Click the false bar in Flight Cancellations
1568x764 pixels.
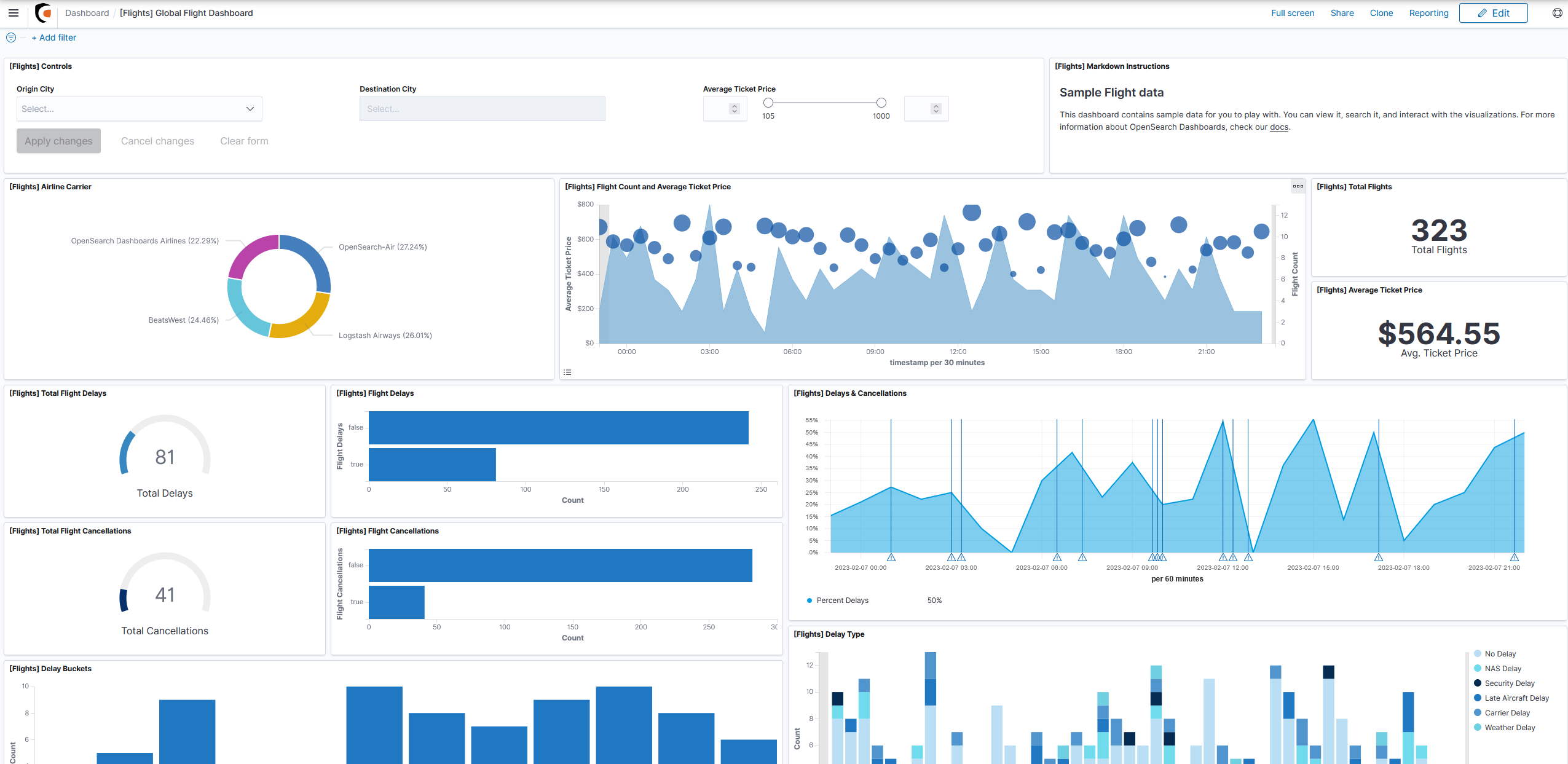[560, 565]
